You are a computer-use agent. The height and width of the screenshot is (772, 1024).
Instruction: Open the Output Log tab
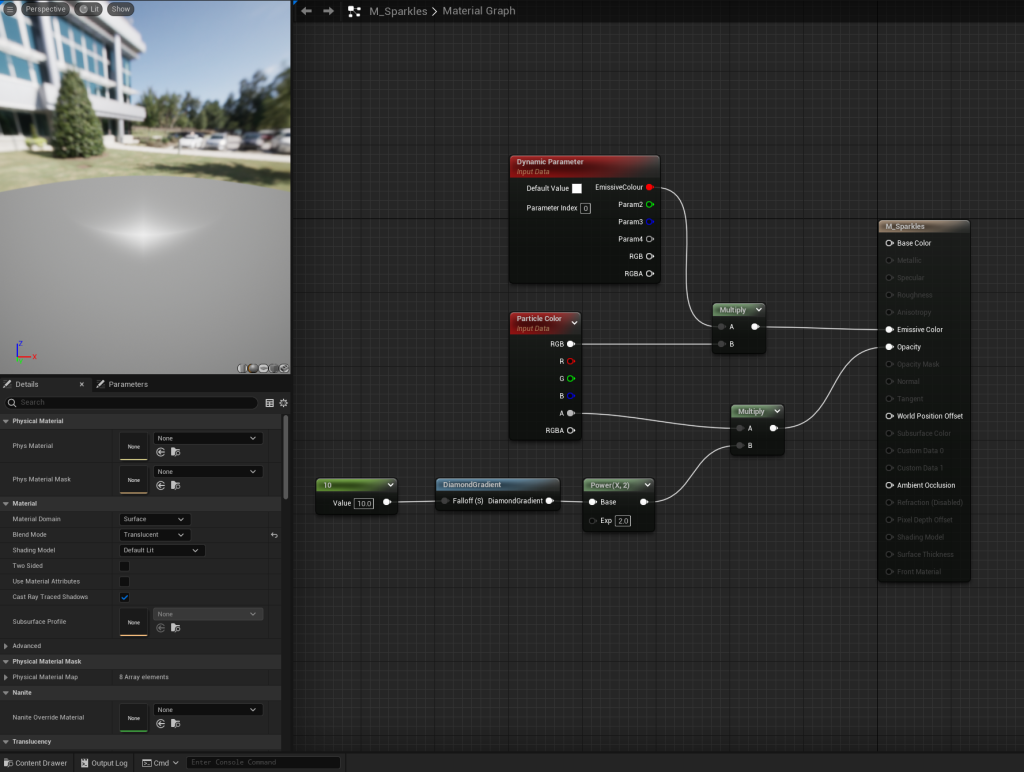coord(103,763)
